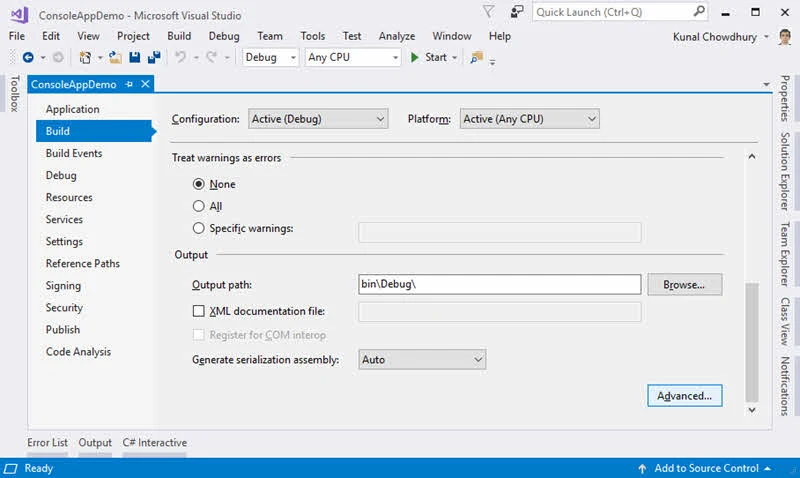Click the vertical scrollbar thumb

click(752, 342)
